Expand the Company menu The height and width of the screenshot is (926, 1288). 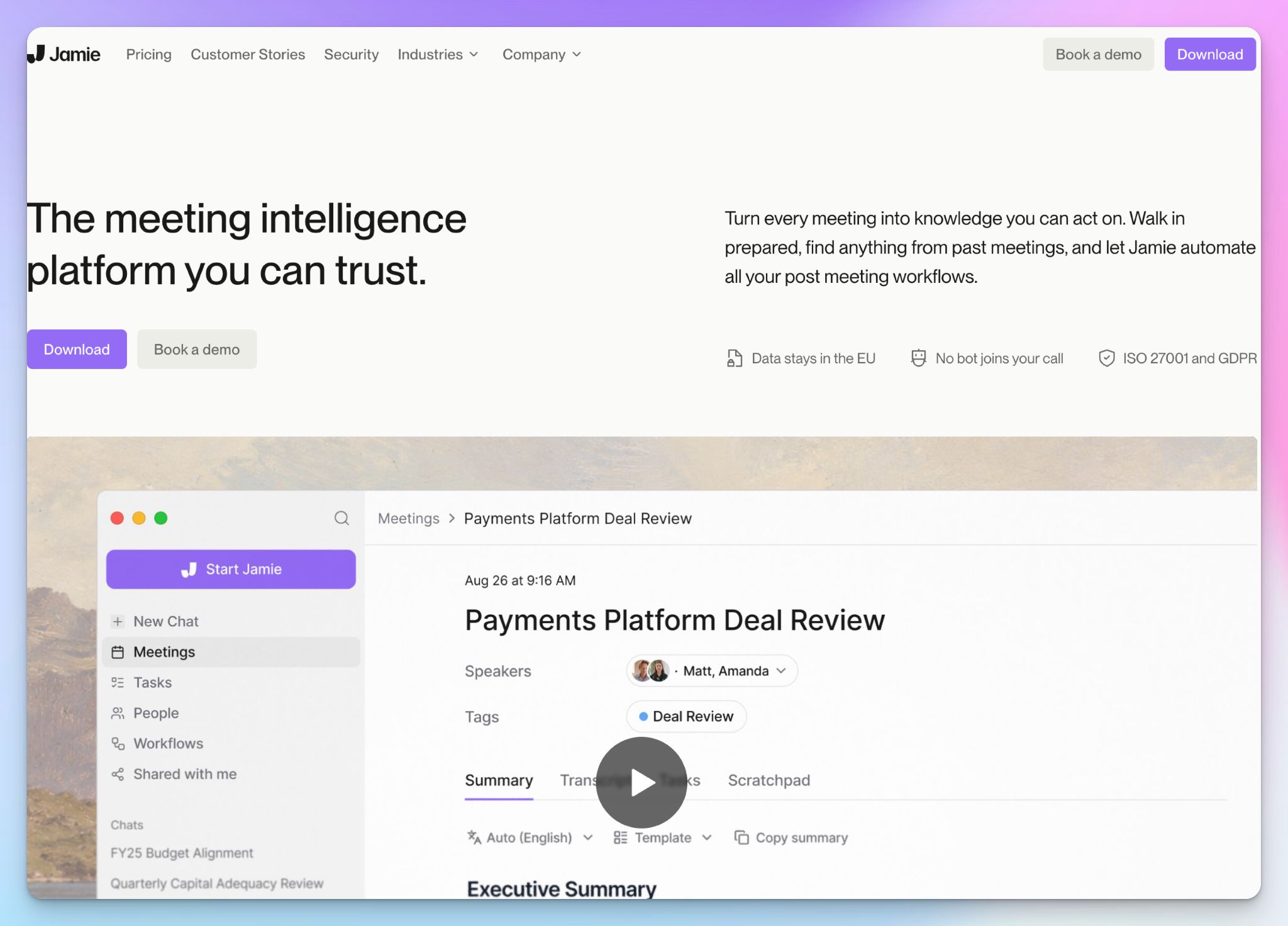pyautogui.click(x=541, y=54)
